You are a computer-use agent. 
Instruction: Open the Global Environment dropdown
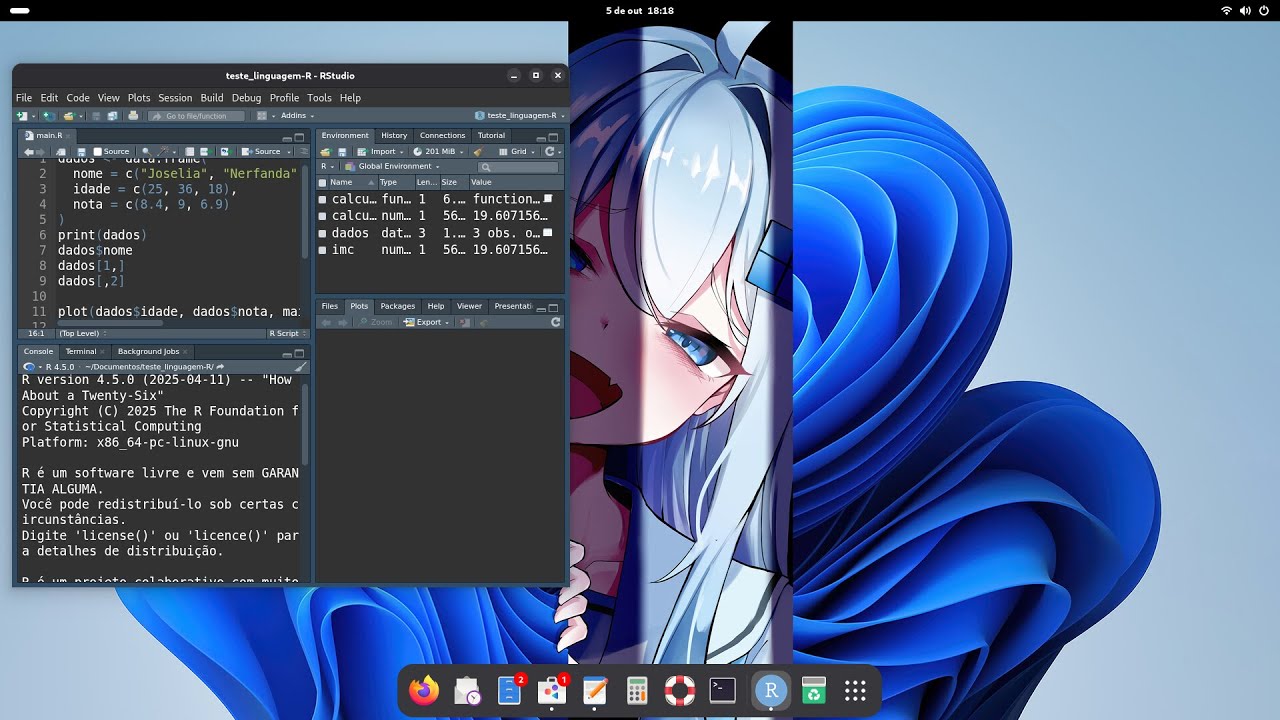click(x=391, y=166)
